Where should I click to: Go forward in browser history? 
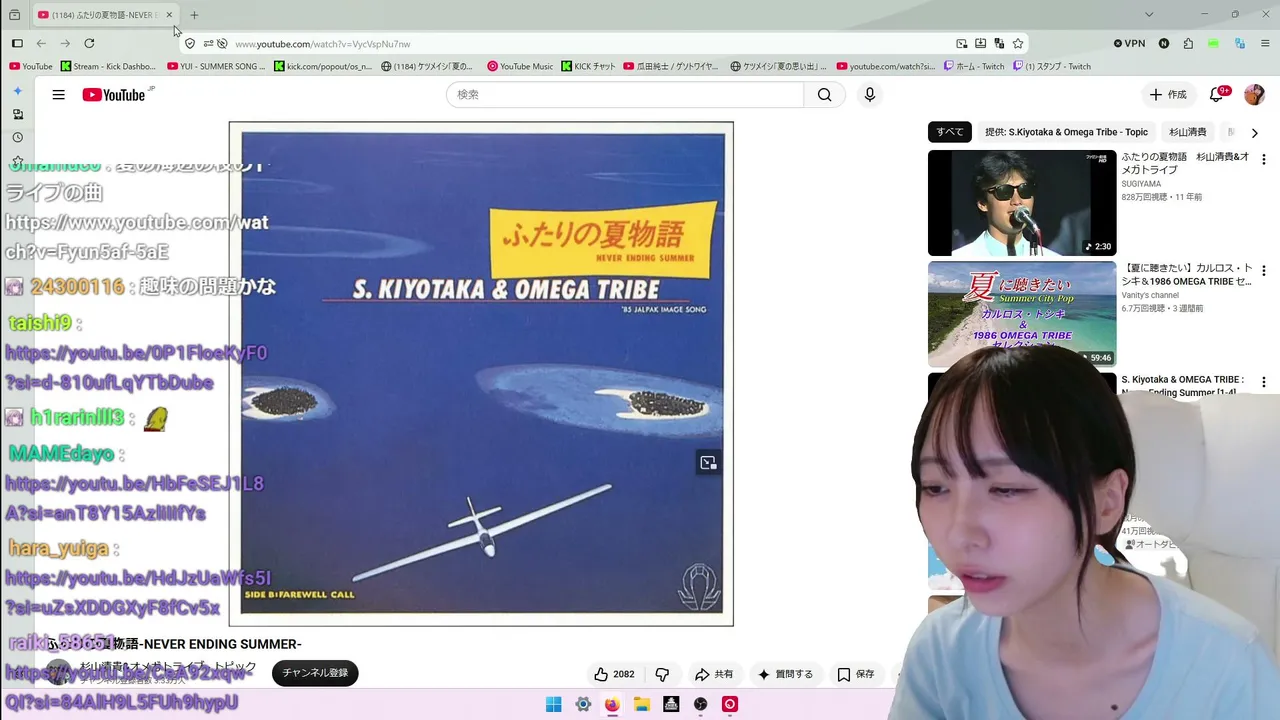(65, 43)
